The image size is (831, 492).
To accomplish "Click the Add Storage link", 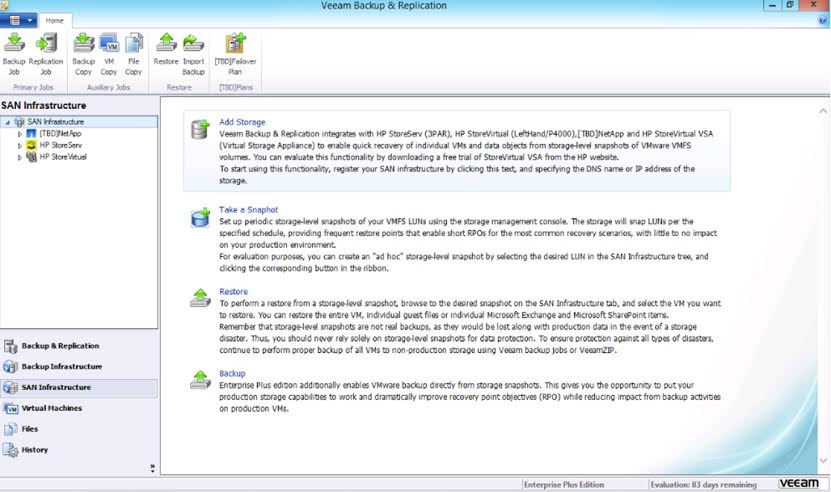I will [242, 122].
